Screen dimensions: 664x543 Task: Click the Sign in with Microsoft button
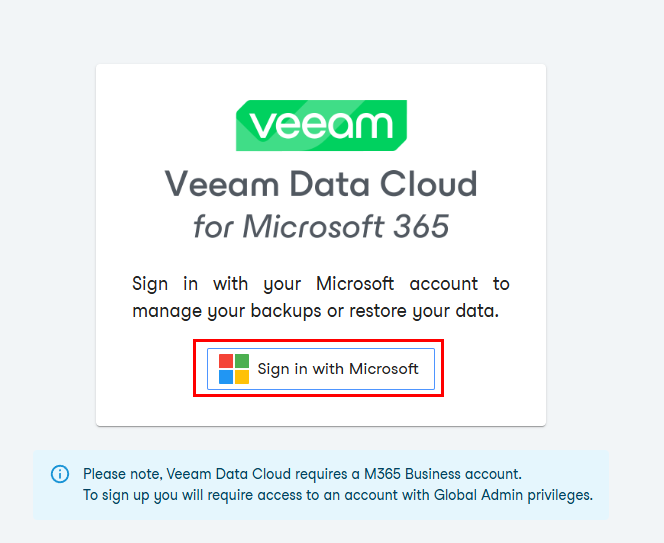click(x=321, y=368)
